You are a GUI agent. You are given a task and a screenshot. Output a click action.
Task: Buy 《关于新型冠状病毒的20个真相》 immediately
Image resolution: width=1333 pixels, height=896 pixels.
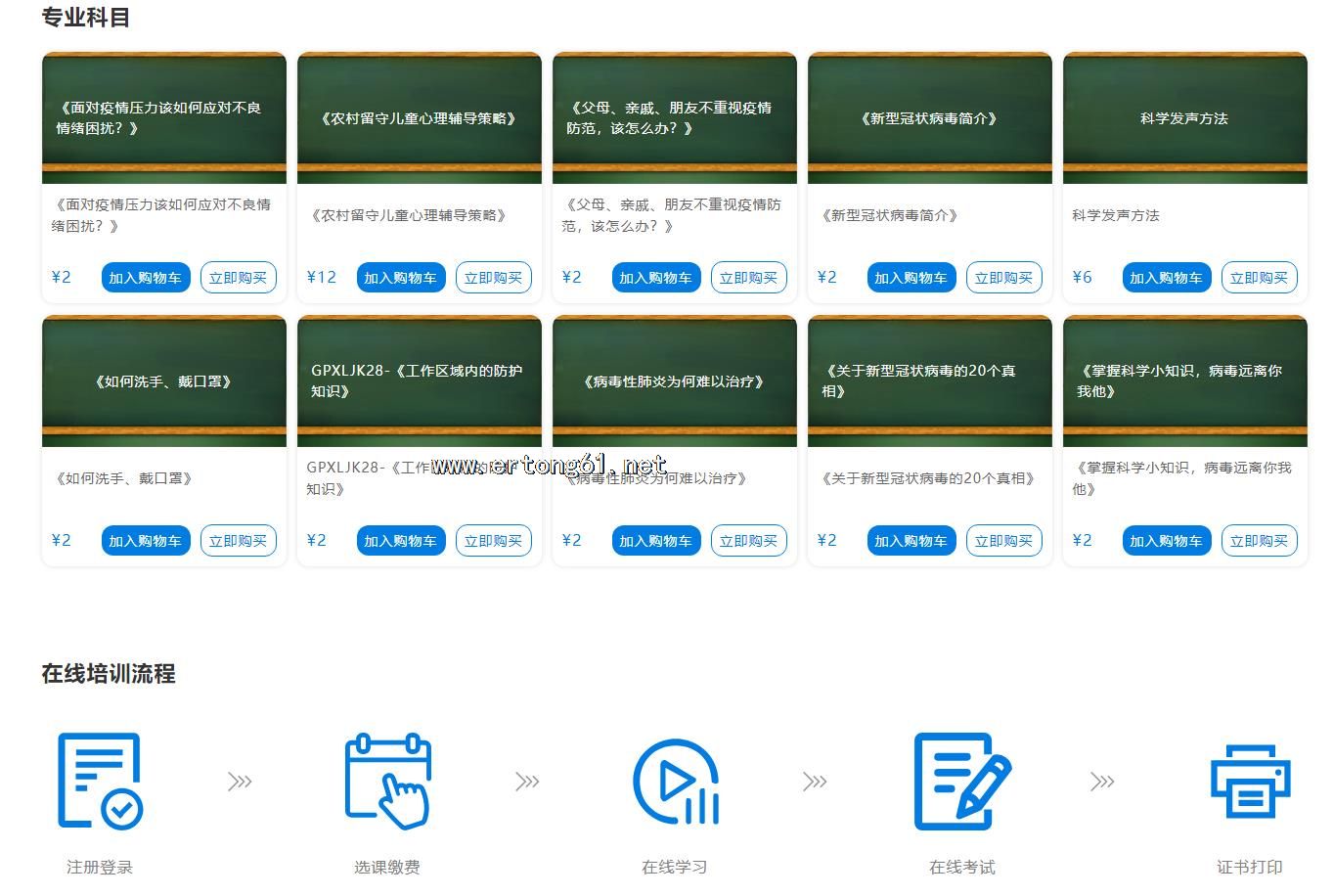click(x=1003, y=541)
